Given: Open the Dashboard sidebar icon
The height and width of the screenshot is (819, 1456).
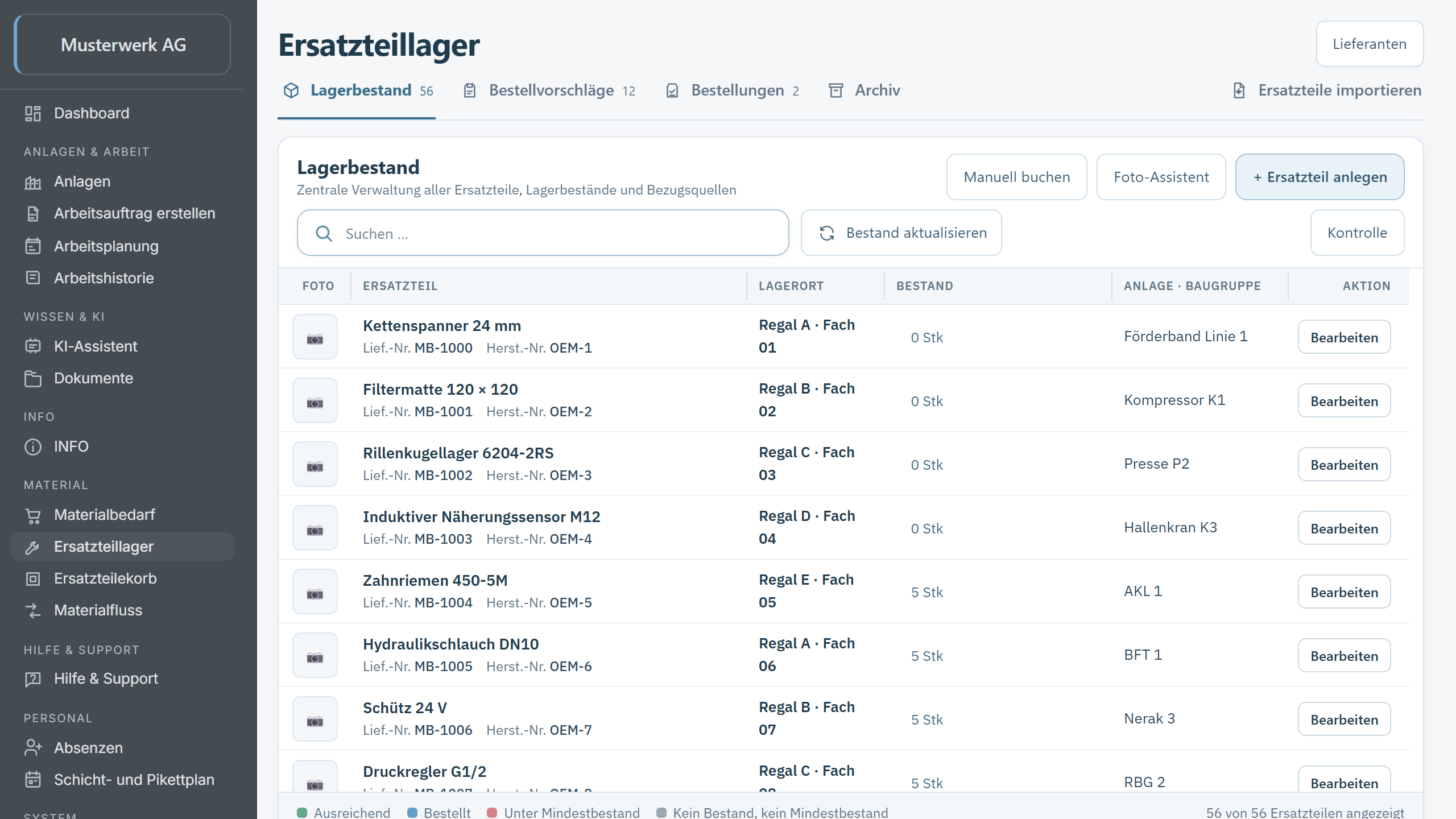Looking at the screenshot, I should point(33,114).
